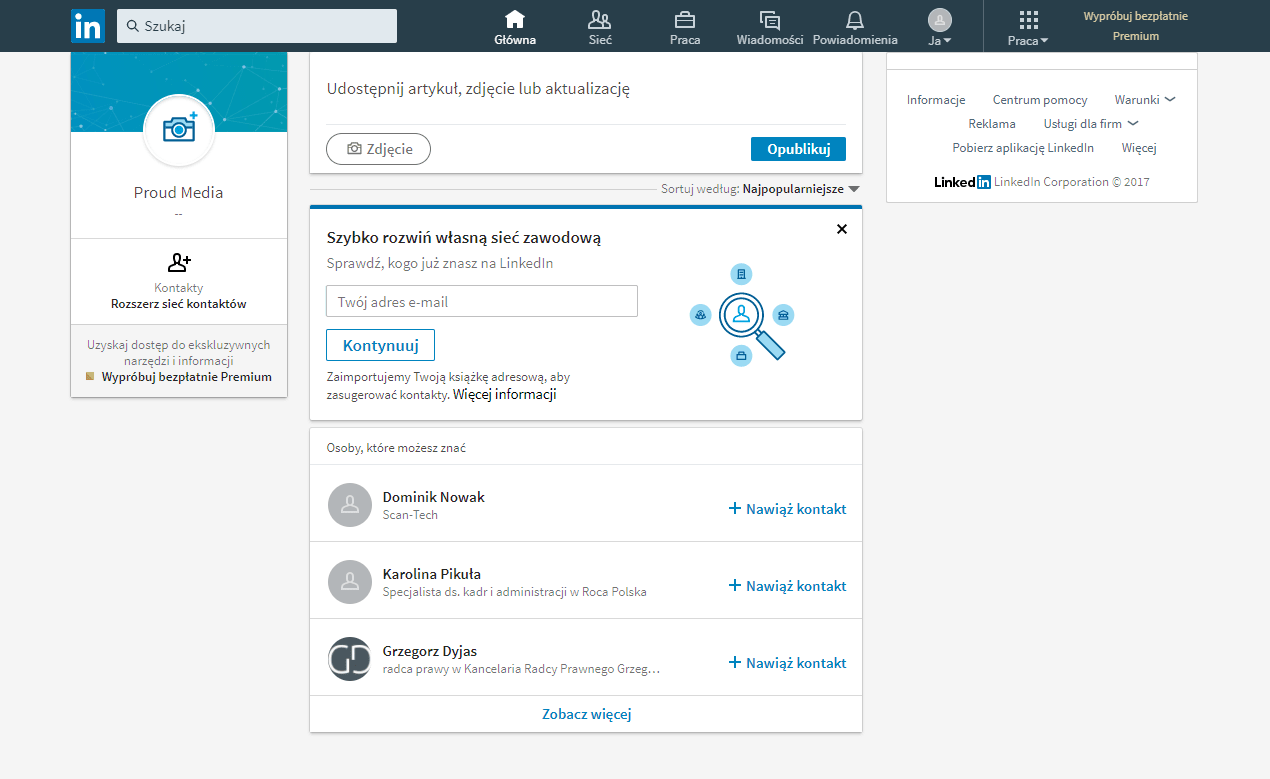Open the Sieć network icon
The width and height of the screenshot is (1270, 779).
(x=600, y=20)
